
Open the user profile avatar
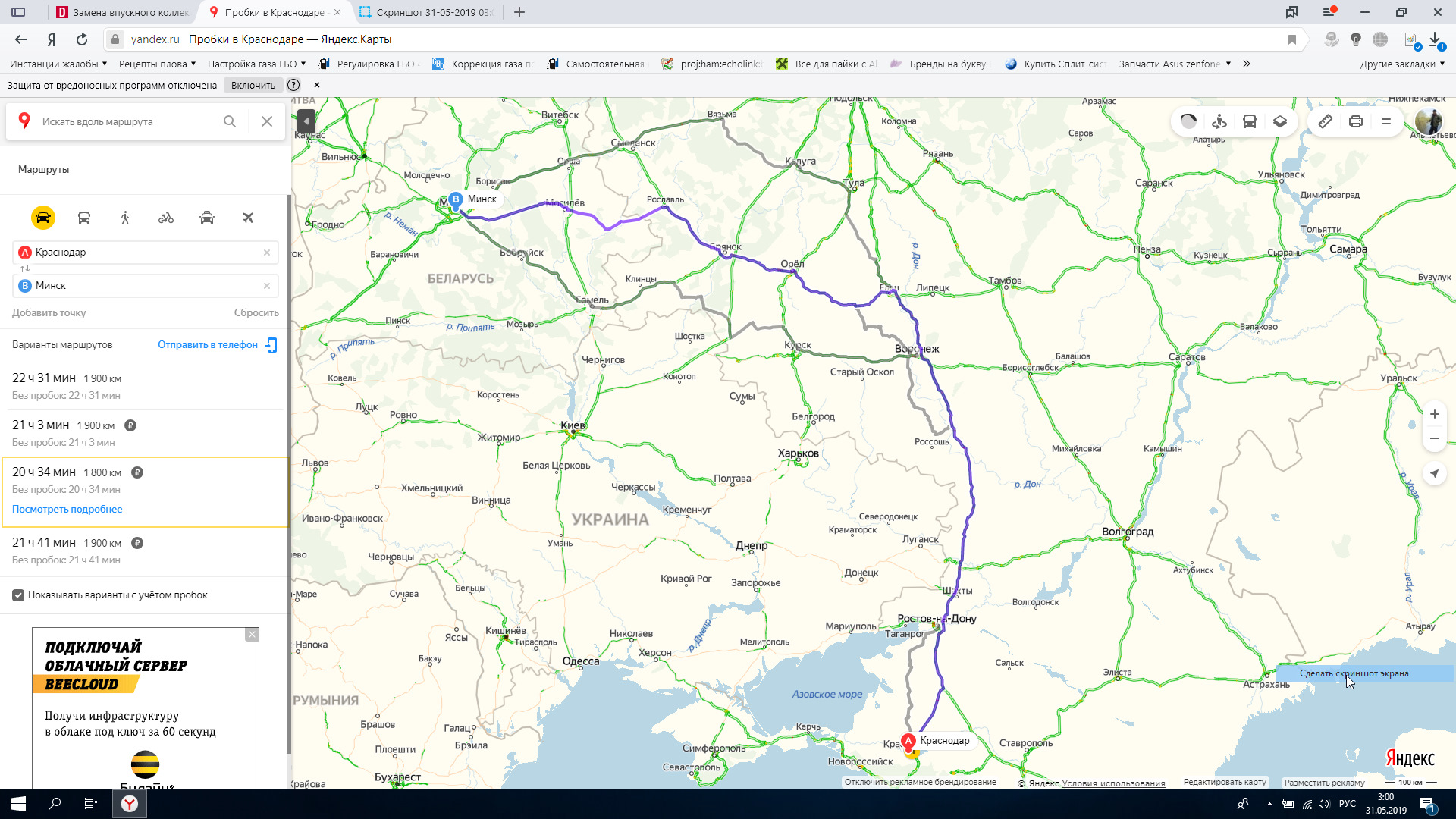tap(1429, 121)
